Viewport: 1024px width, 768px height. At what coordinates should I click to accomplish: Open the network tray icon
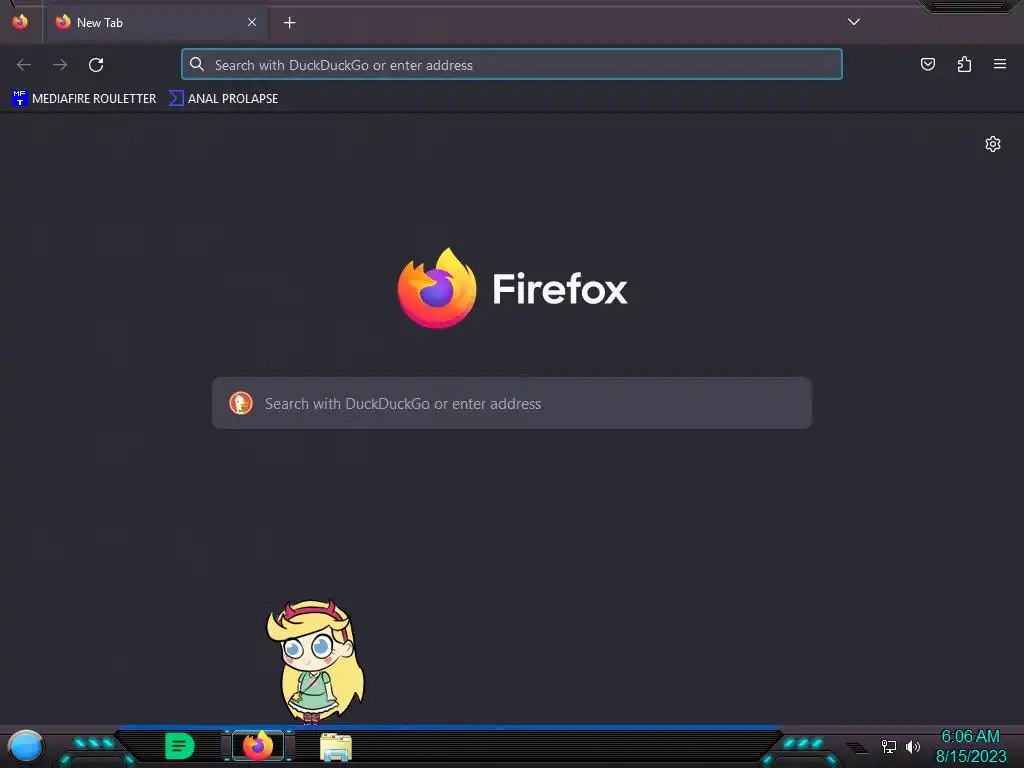[x=888, y=746]
